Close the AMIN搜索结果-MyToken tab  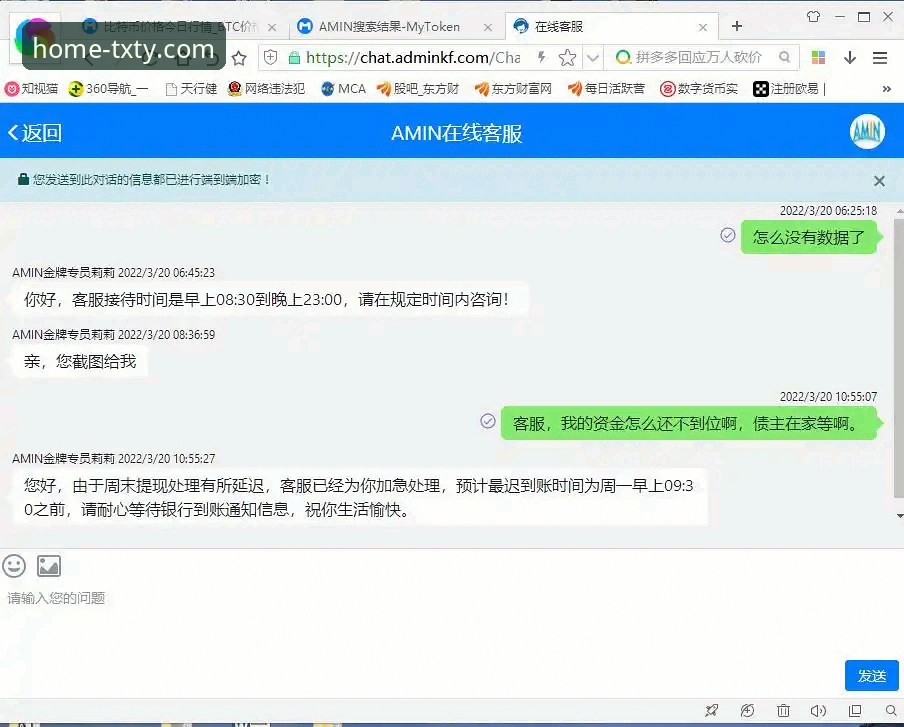[x=488, y=27]
